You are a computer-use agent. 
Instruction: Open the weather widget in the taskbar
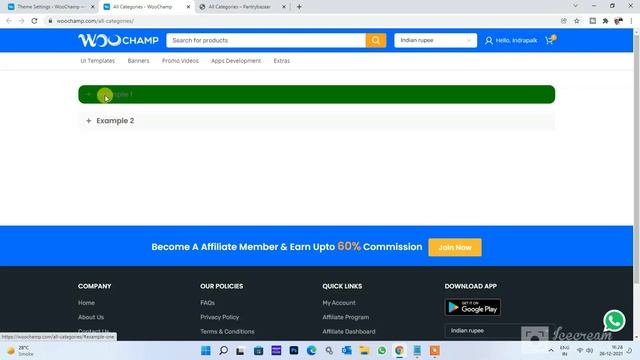[x=20, y=351]
